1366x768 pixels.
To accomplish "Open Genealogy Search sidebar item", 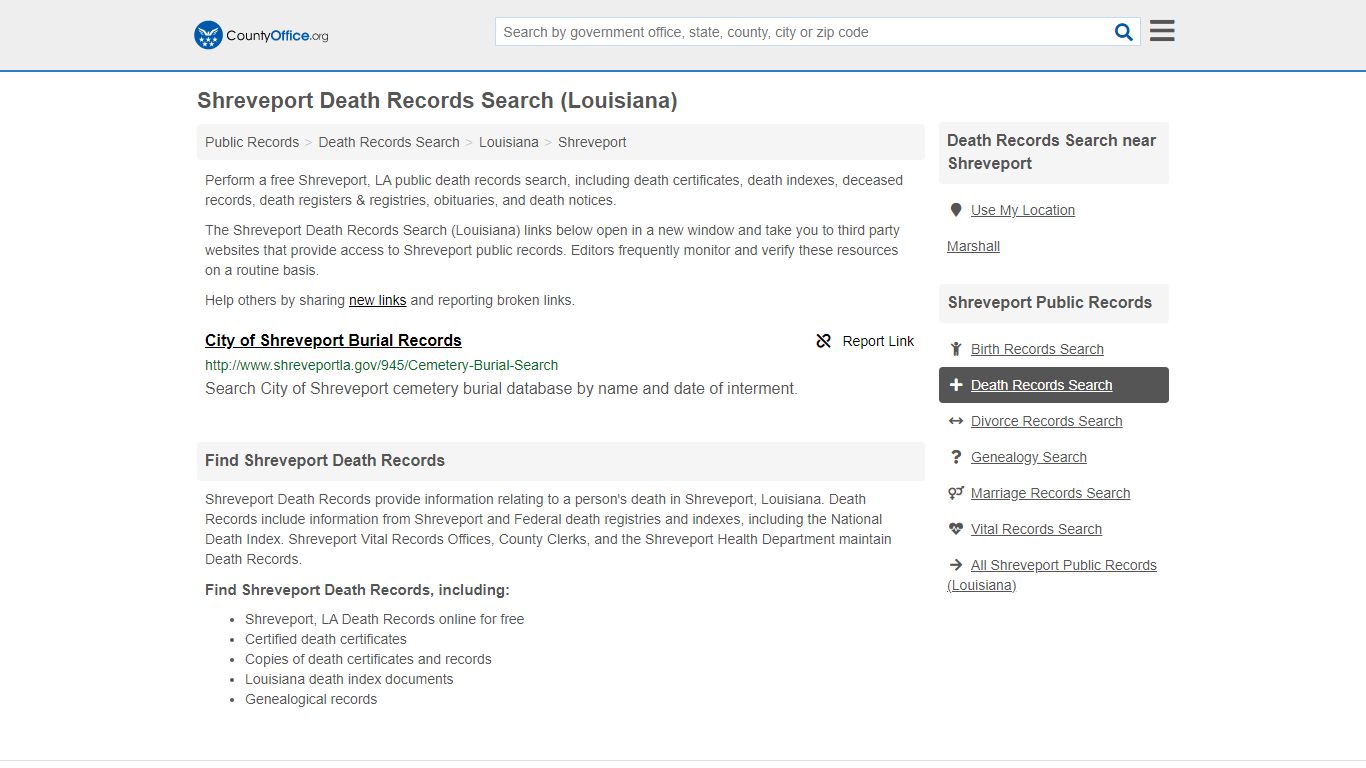I will (x=1029, y=457).
